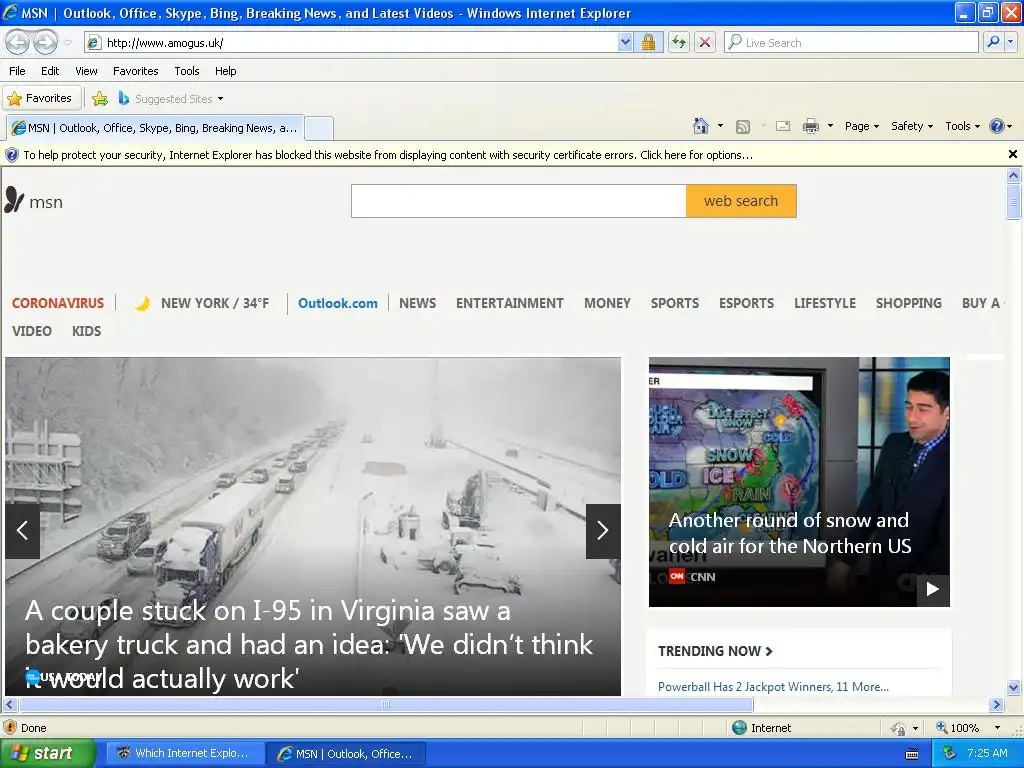Screen dimensions: 1024x768
Task: Open the CORONAVIRUS nav link
Action: (58, 303)
